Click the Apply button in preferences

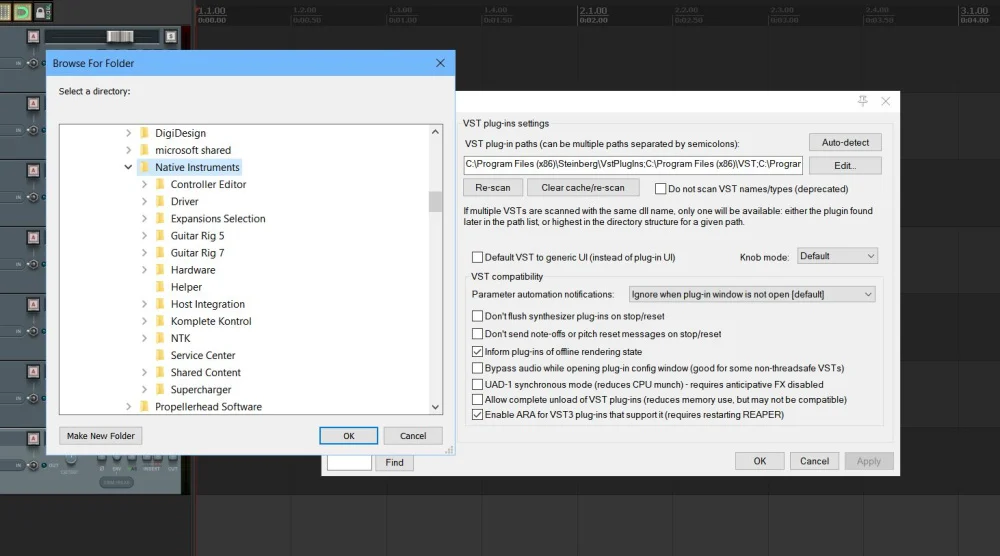click(869, 461)
